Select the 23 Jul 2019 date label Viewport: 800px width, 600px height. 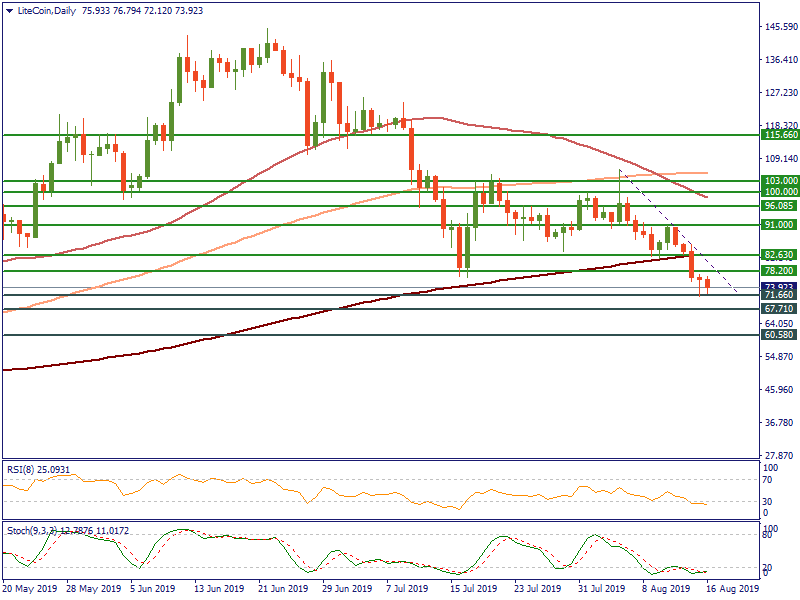pyautogui.click(x=537, y=589)
